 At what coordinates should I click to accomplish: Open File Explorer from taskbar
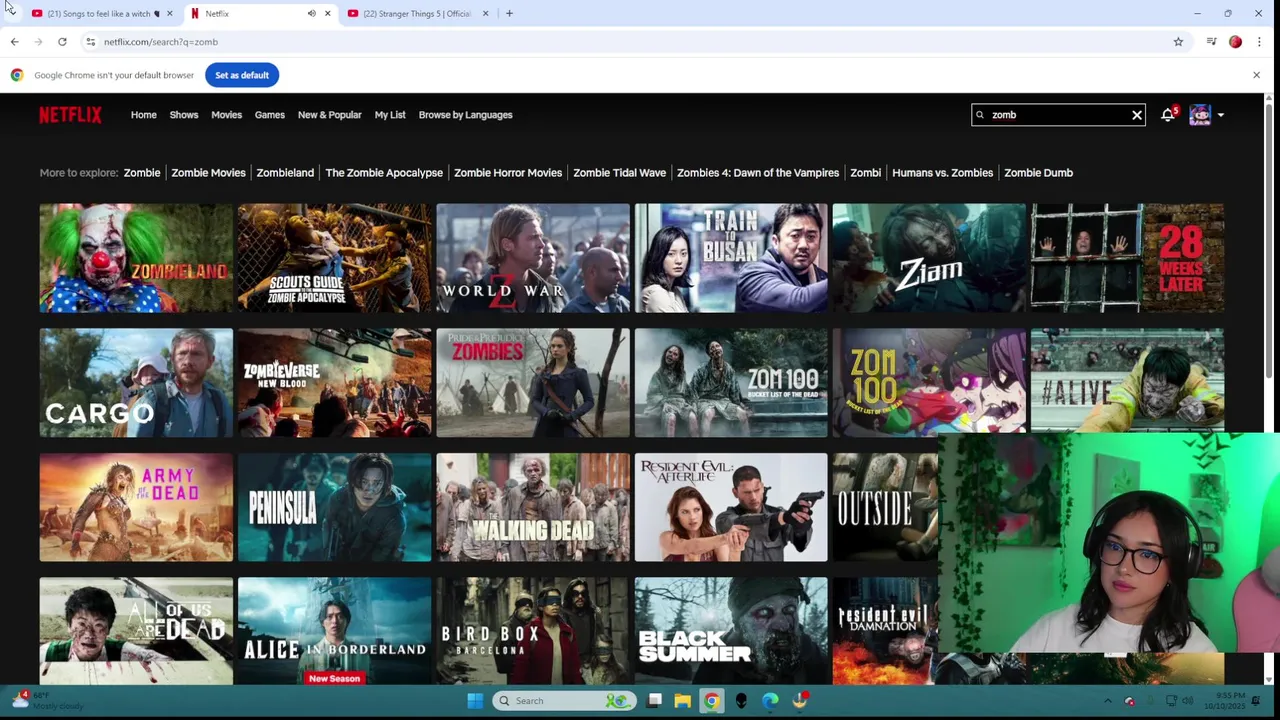click(682, 701)
